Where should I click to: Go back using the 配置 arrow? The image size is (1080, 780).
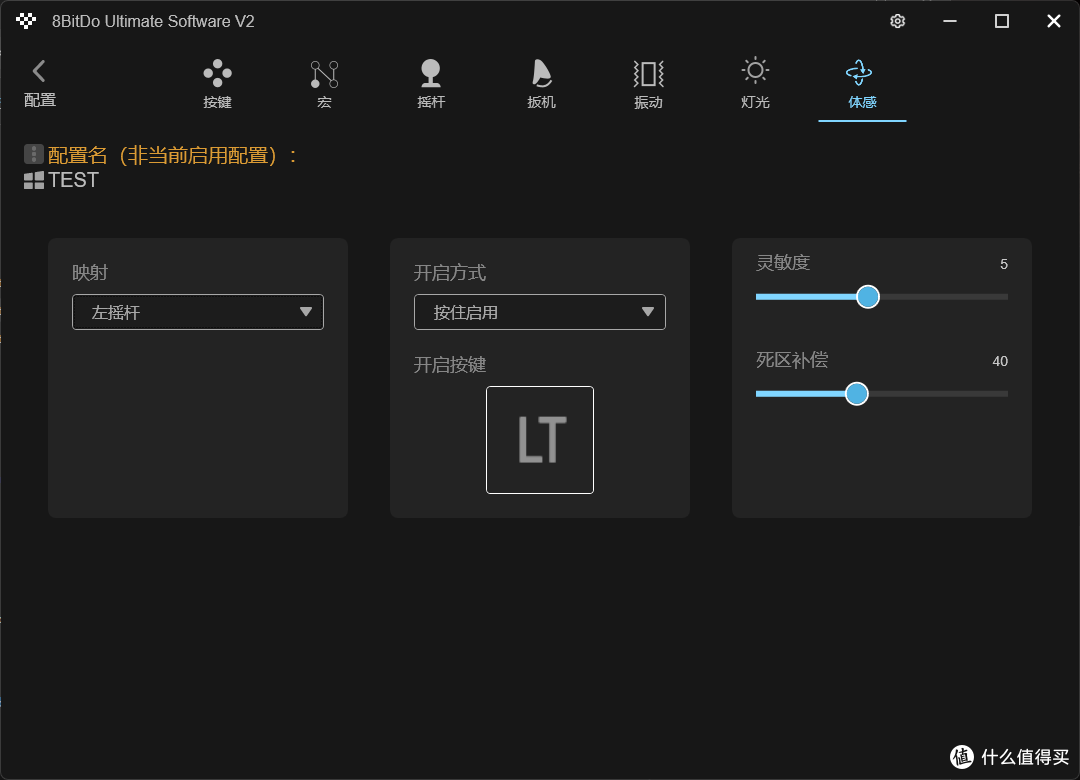pyautogui.click(x=39, y=83)
